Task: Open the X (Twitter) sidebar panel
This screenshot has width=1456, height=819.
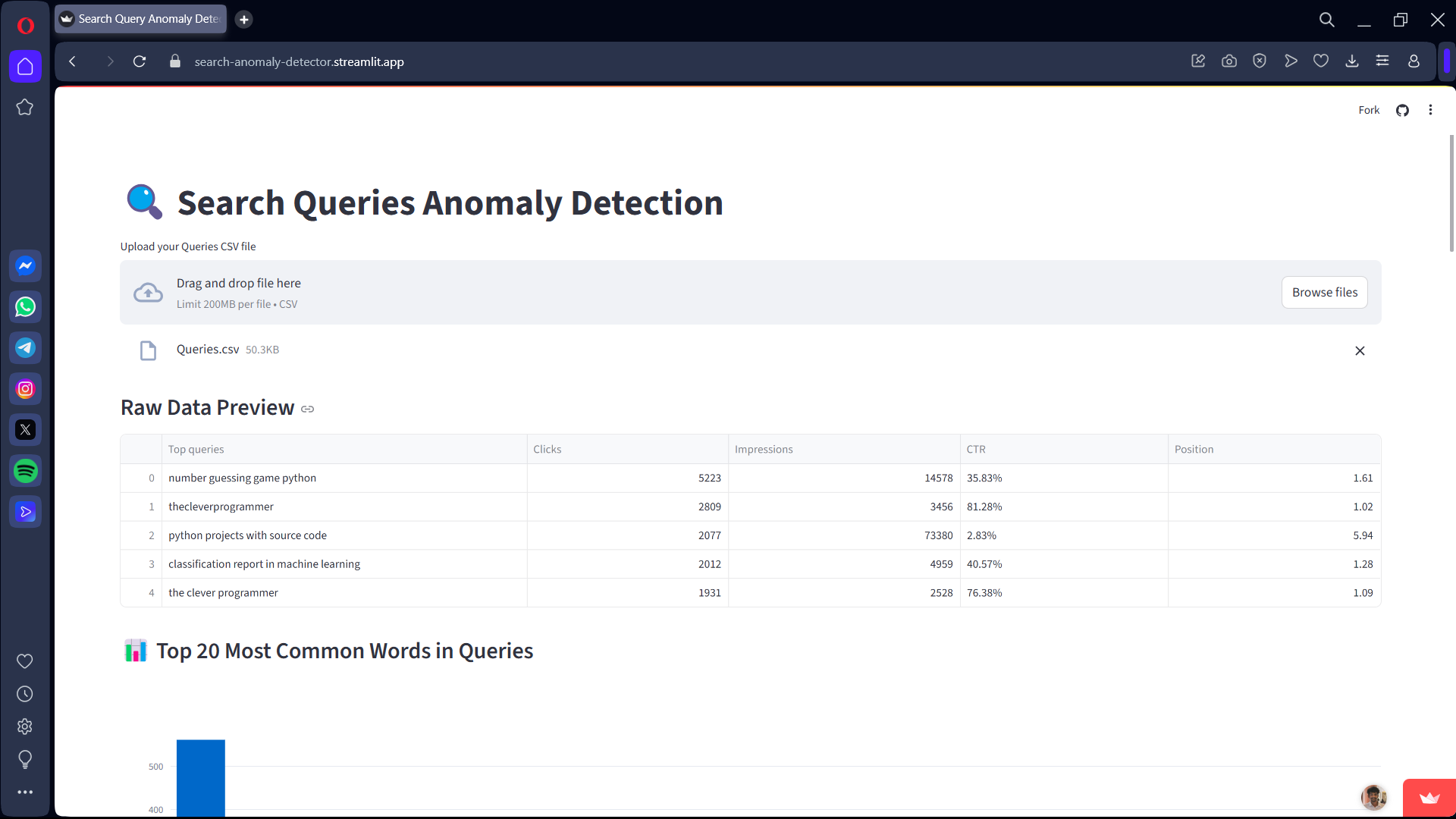Action: pos(25,430)
